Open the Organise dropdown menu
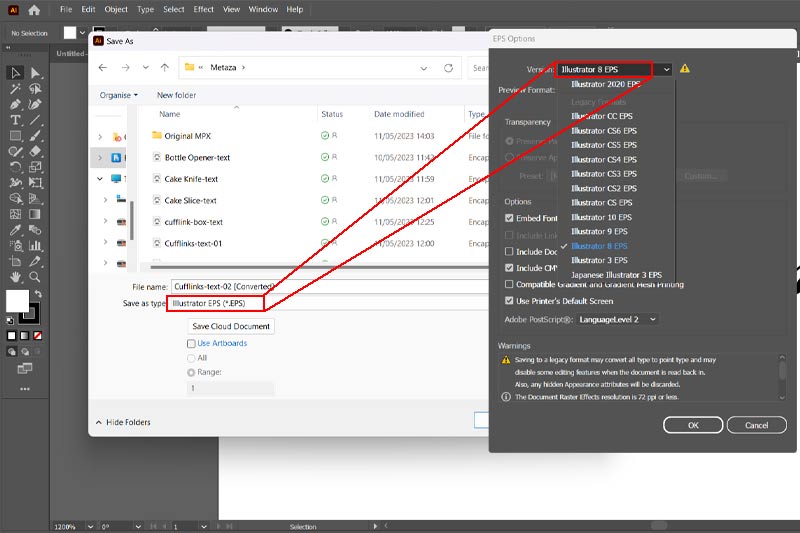The height and width of the screenshot is (533, 800). click(x=119, y=95)
